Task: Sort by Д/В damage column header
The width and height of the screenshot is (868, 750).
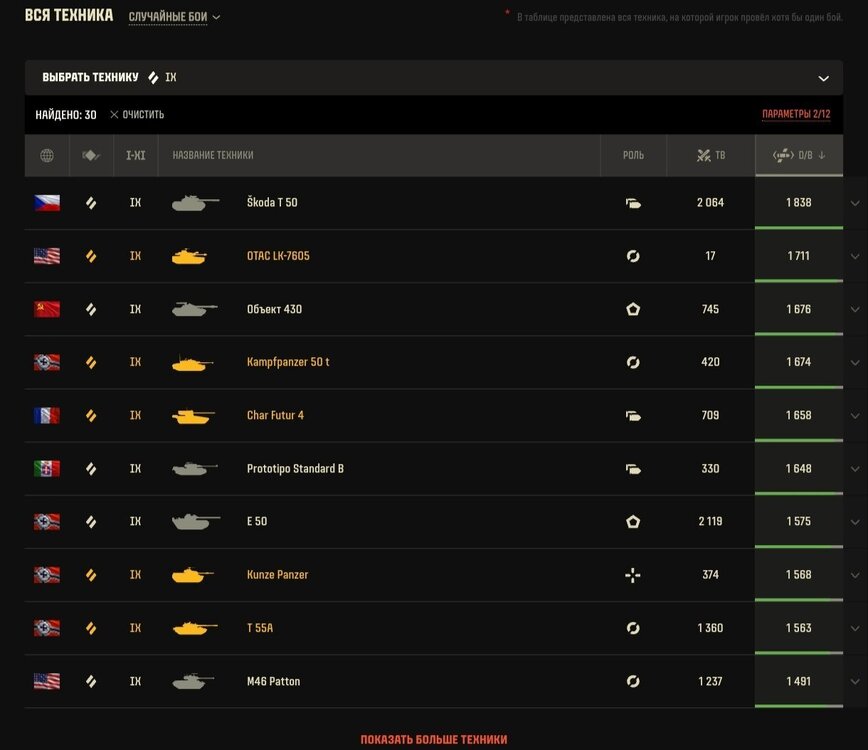Action: coord(799,156)
